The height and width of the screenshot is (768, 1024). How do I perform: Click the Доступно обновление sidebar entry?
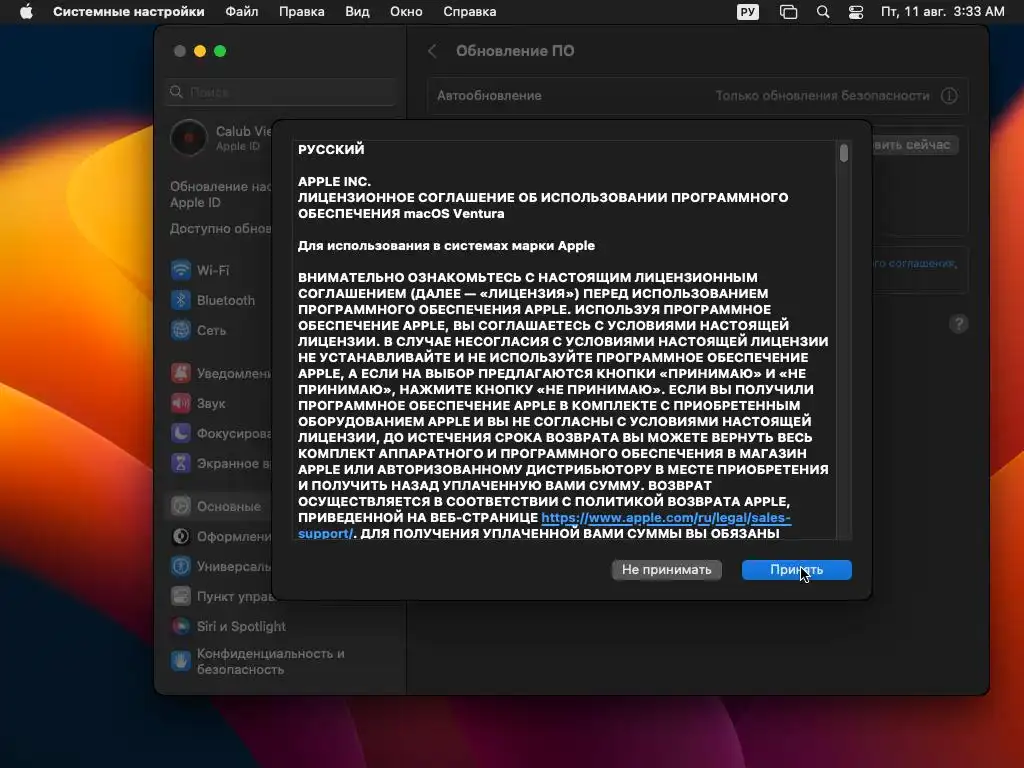[x=221, y=229]
